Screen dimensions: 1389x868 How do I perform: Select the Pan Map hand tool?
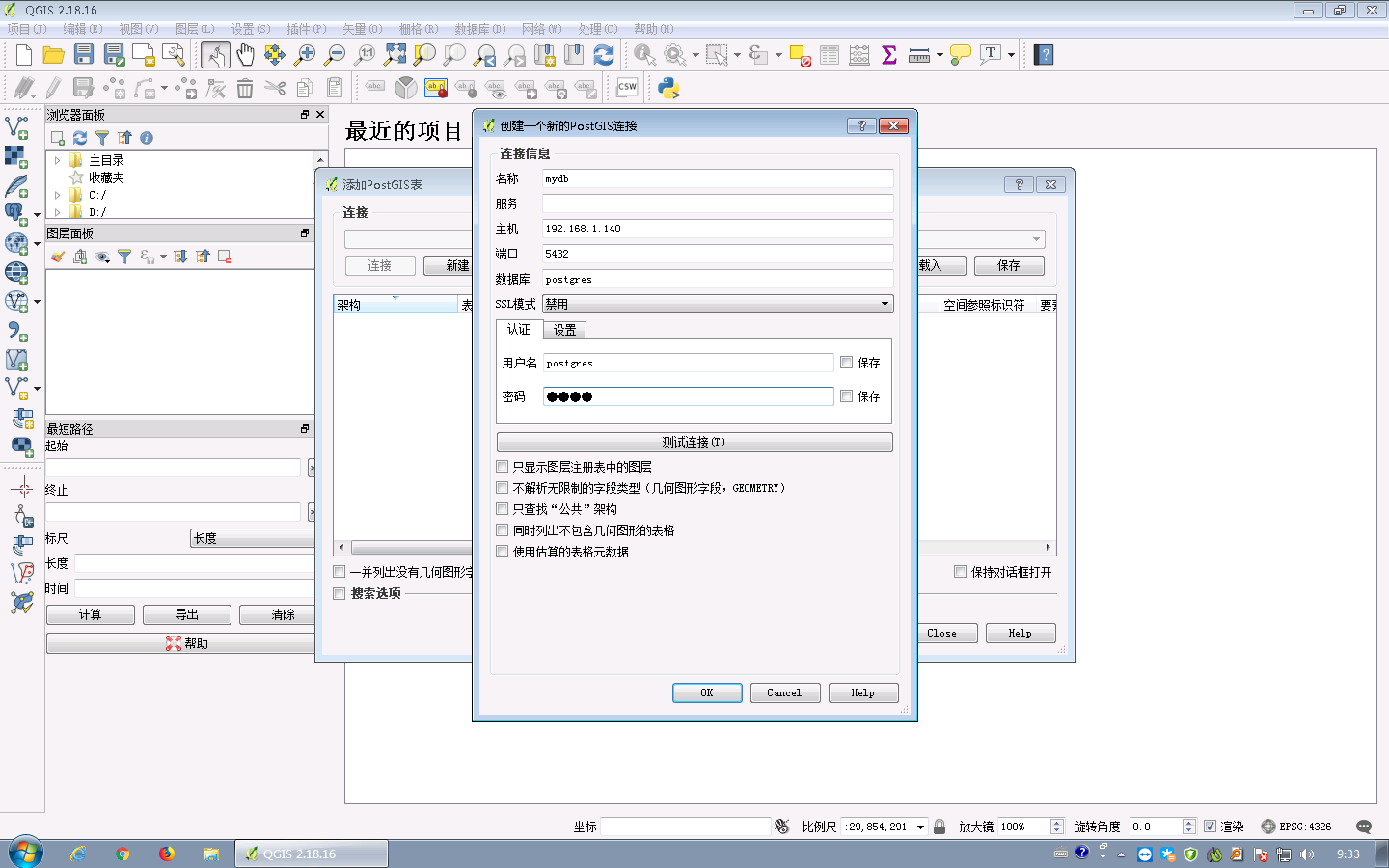tap(245, 55)
